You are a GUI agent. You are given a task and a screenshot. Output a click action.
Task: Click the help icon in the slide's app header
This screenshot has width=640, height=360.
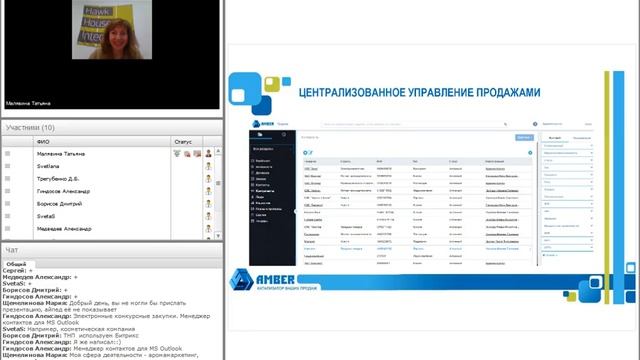[535, 124]
